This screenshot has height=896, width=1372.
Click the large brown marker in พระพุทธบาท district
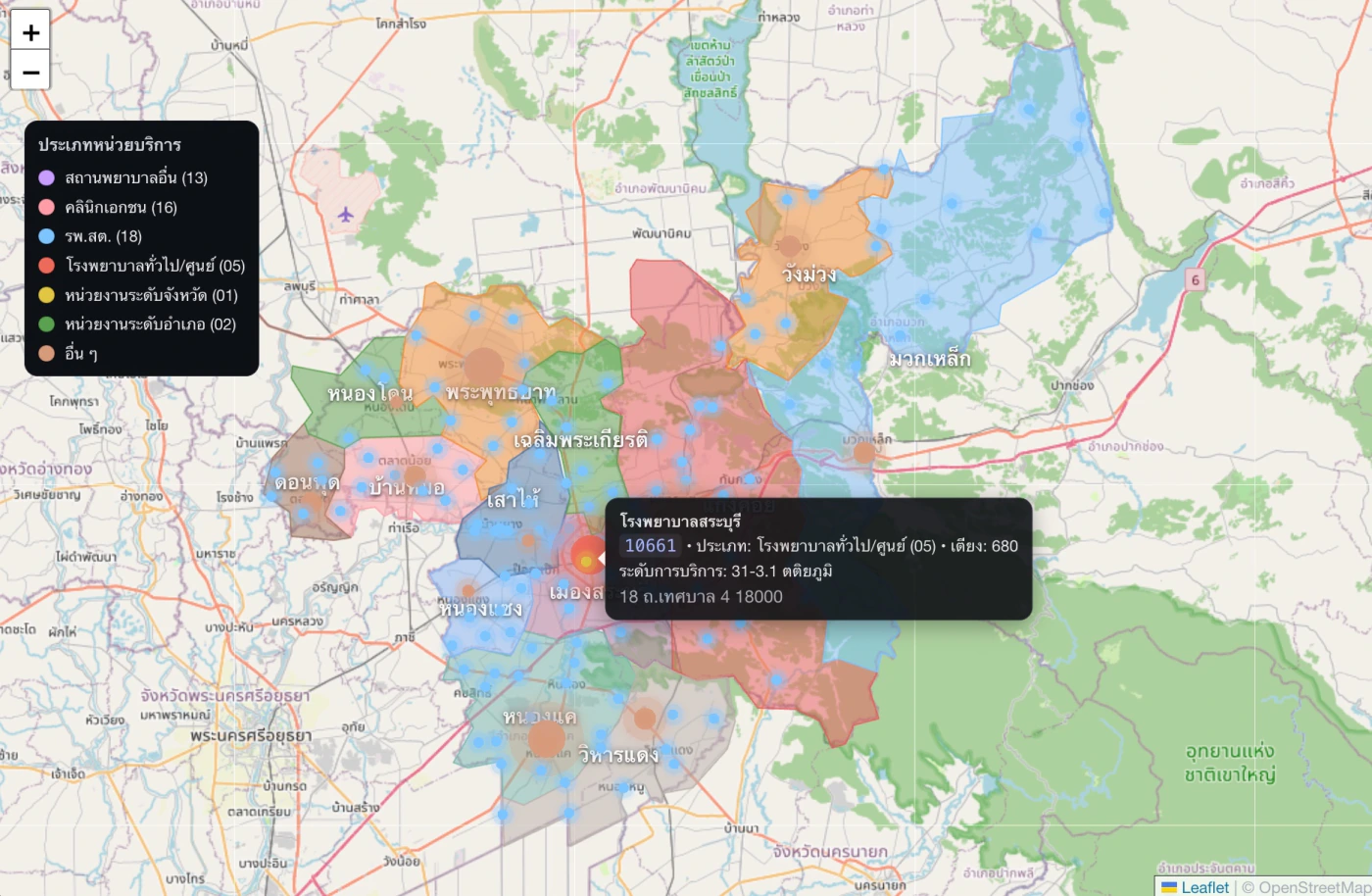482,367
